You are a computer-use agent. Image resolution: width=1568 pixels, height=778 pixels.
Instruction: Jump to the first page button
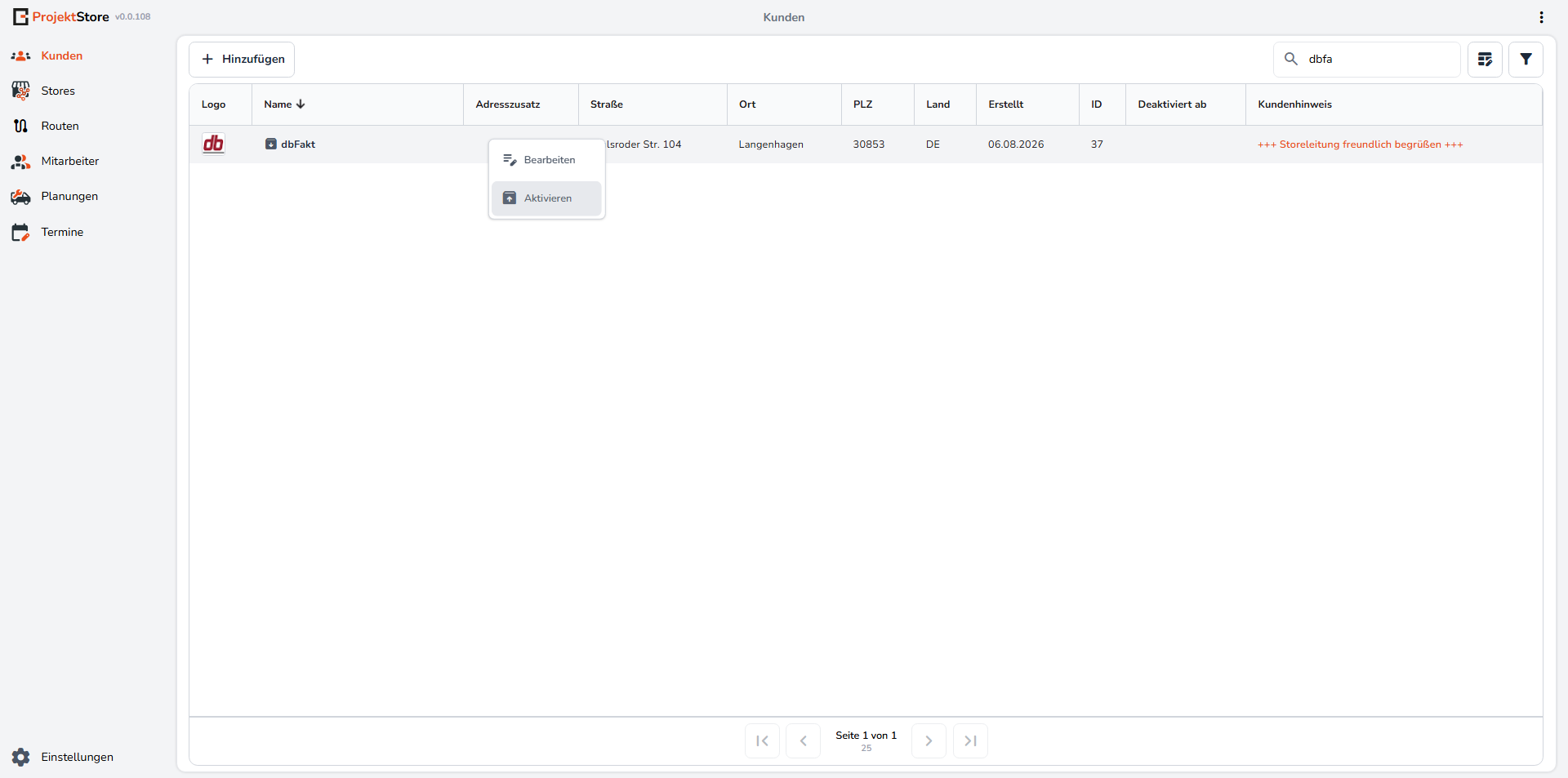click(762, 741)
